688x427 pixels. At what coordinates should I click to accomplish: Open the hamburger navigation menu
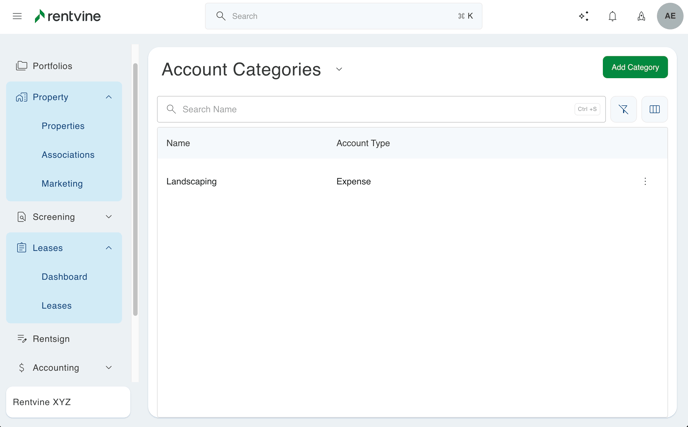(17, 16)
